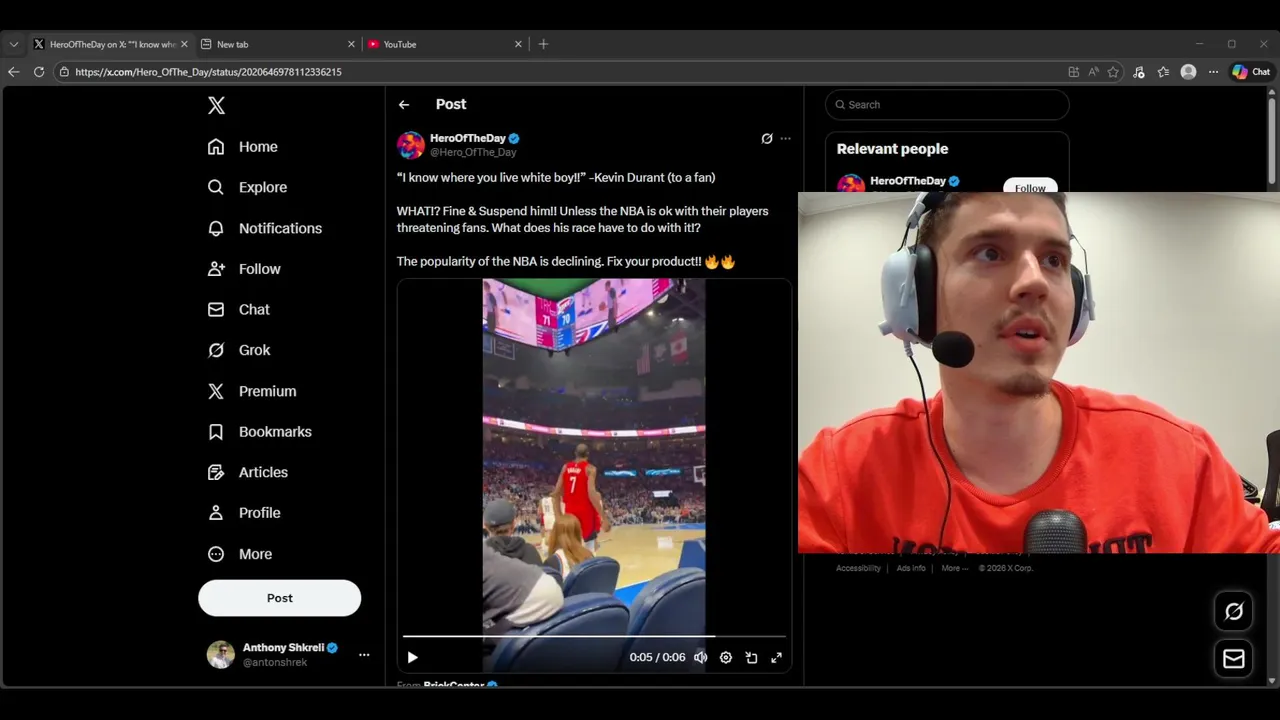Click the Grok icon on the post
The width and height of the screenshot is (1280, 720).
[x=767, y=139]
